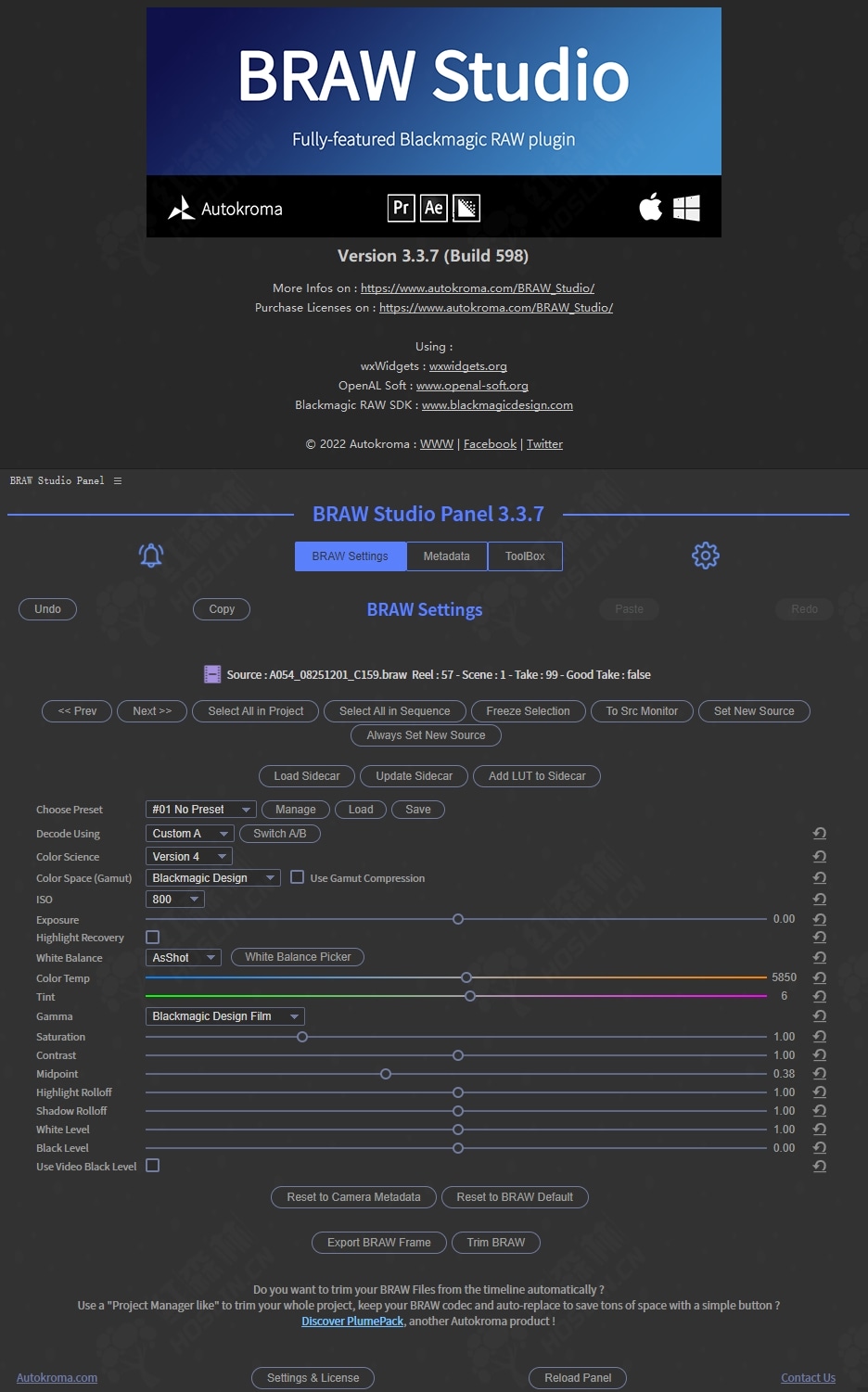The image size is (868, 1392).
Task: Expand the Gamma Blackmagic Design Film dropdown
Action: [224, 1016]
